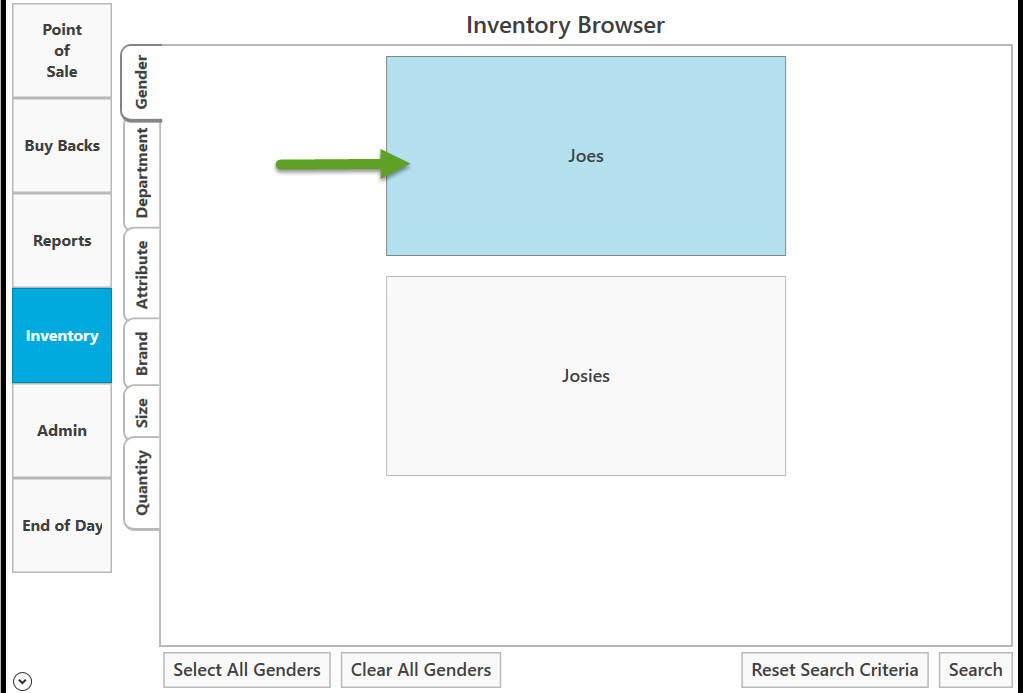Select the Inventory section

pyautogui.click(x=62, y=335)
